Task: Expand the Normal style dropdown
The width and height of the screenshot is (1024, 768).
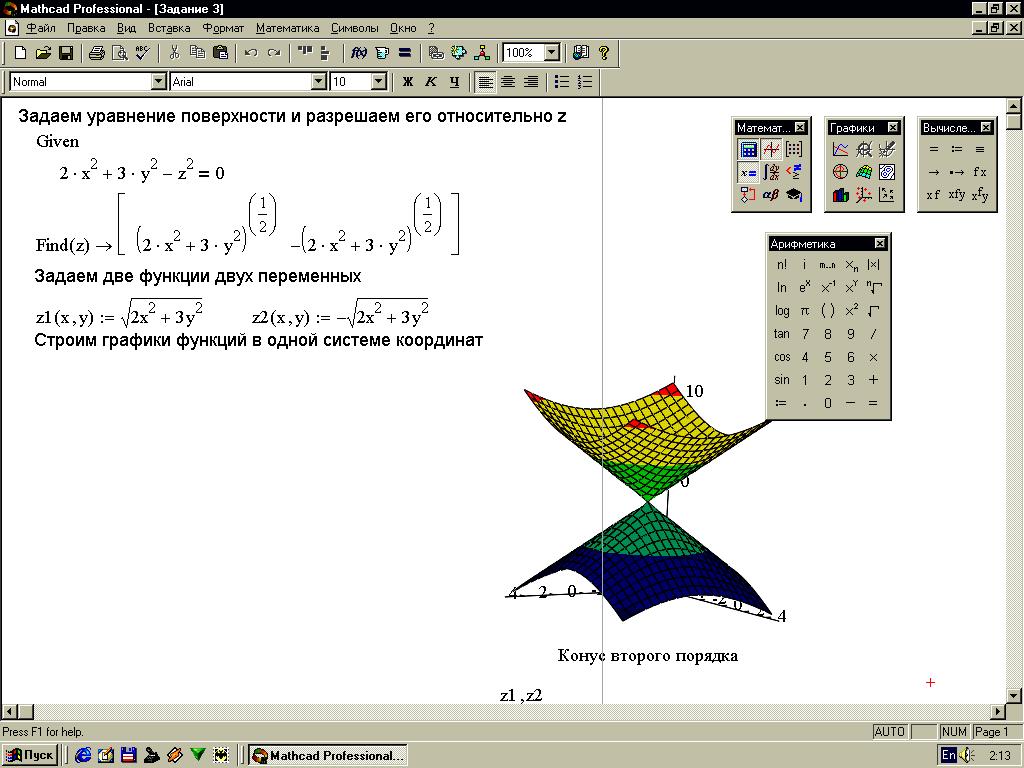Action: point(159,82)
